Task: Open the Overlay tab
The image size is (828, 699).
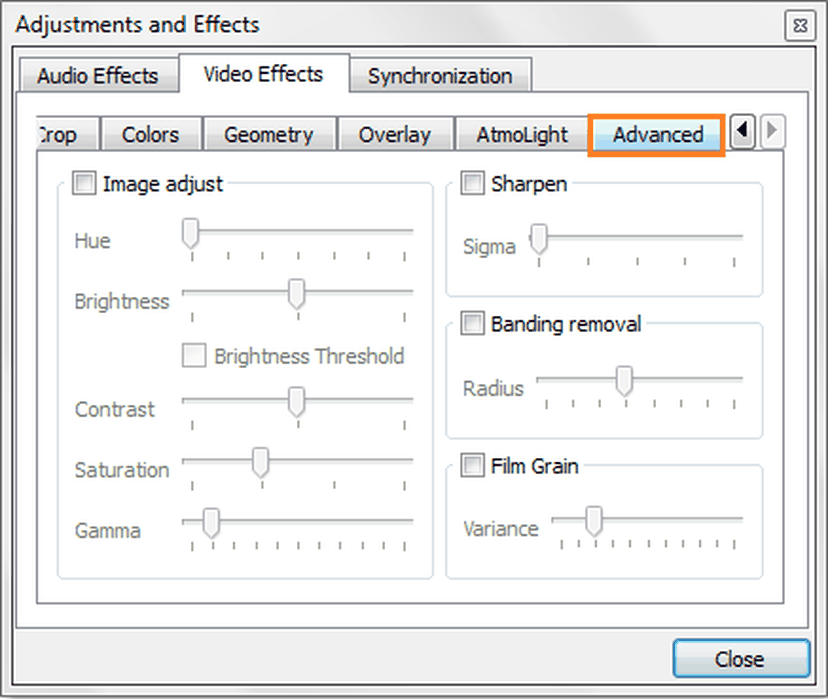Action: click(x=396, y=133)
